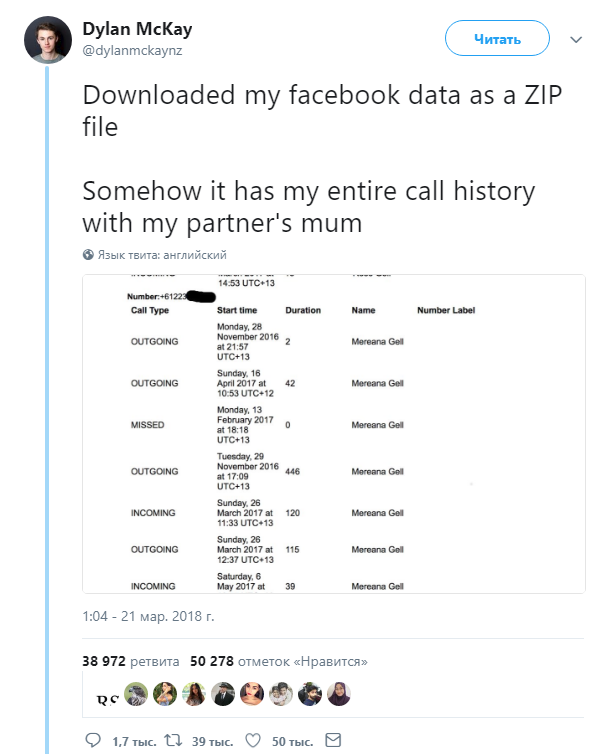Click the 'Язык твита: английский' language label
This screenshot has height=754, width=606.
[x=162, y=255]
